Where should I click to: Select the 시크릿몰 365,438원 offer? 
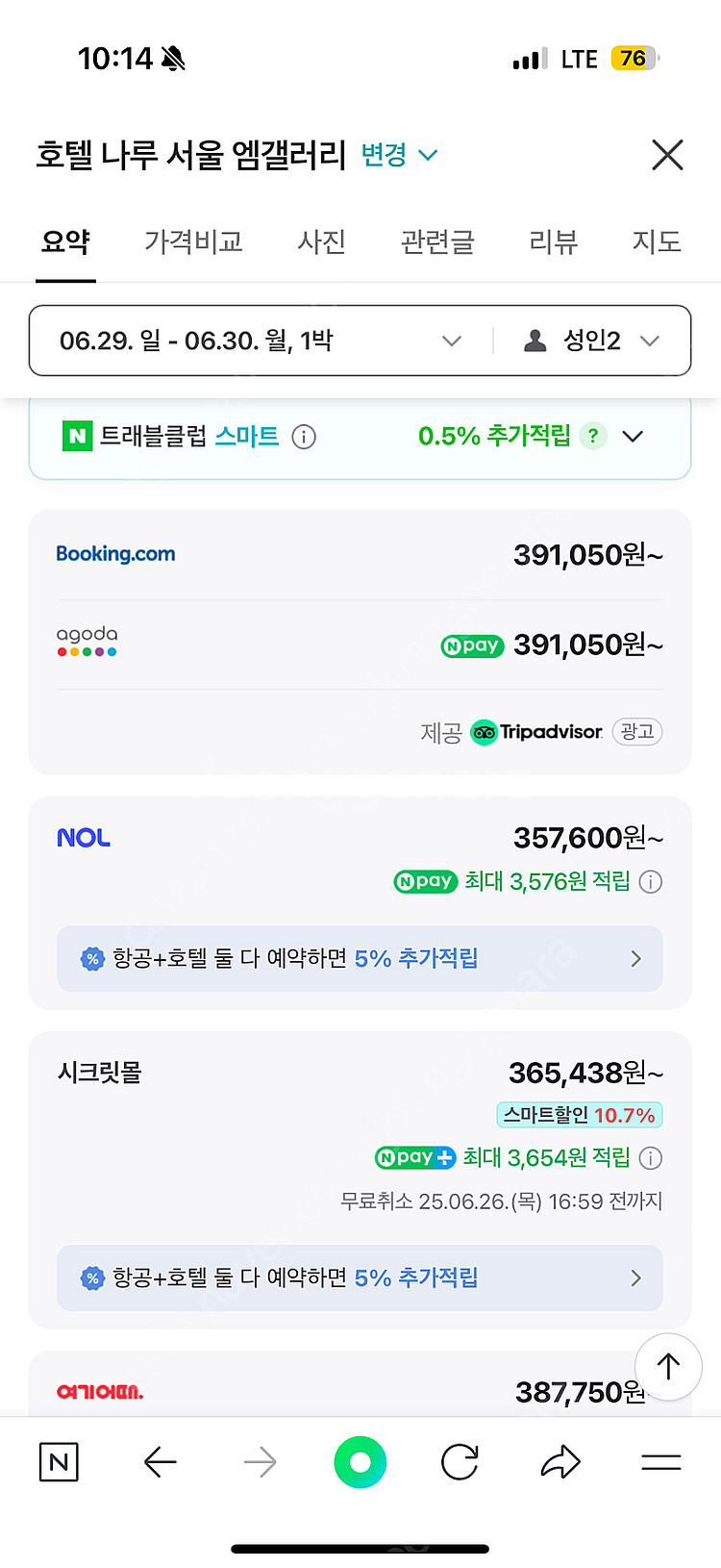(360, 1073)
